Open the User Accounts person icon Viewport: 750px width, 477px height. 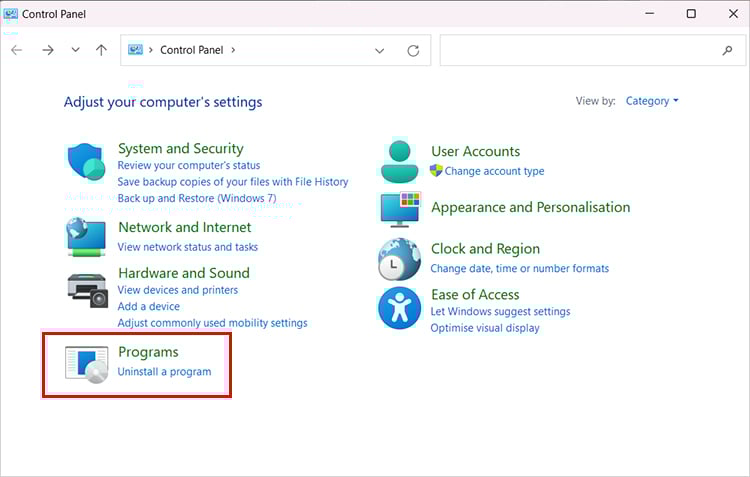tap(400, 162)
